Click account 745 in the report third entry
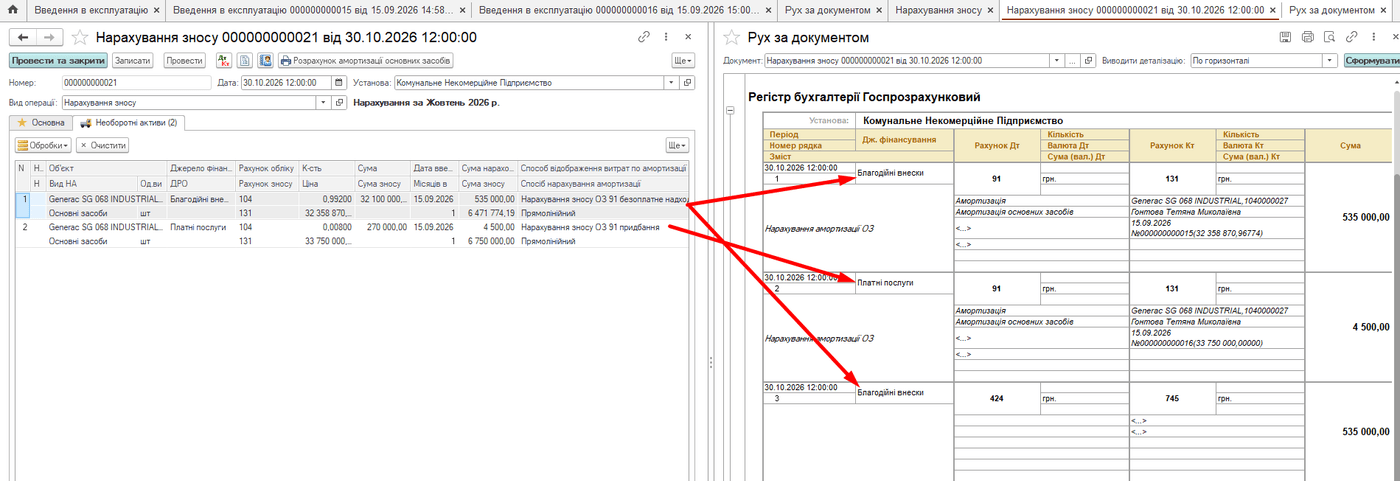1400x481 pixels. (1172, 398)
